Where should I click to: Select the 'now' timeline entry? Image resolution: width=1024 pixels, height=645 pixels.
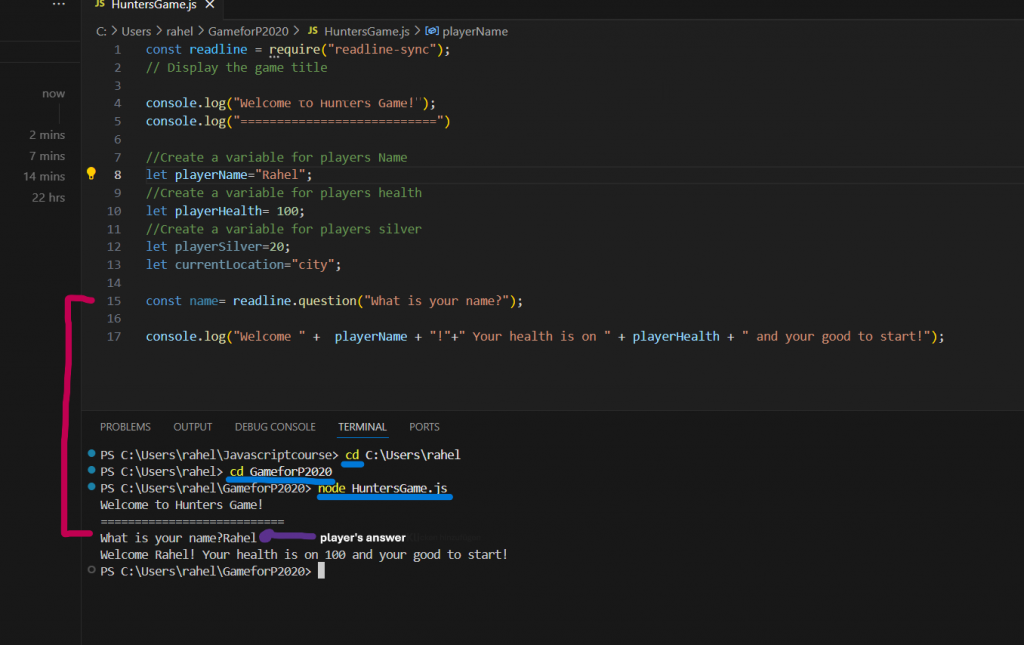coord(53,94)
